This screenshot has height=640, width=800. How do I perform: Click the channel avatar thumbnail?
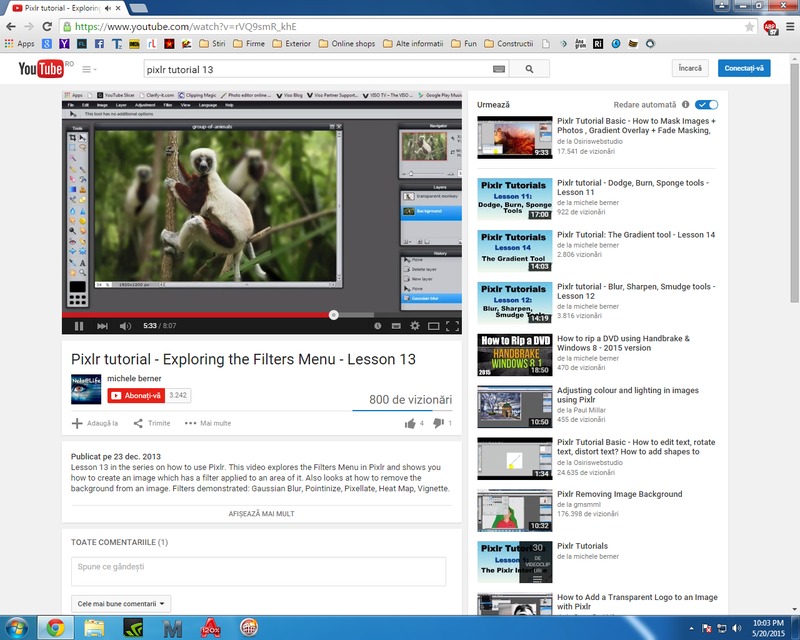(86, 389)
